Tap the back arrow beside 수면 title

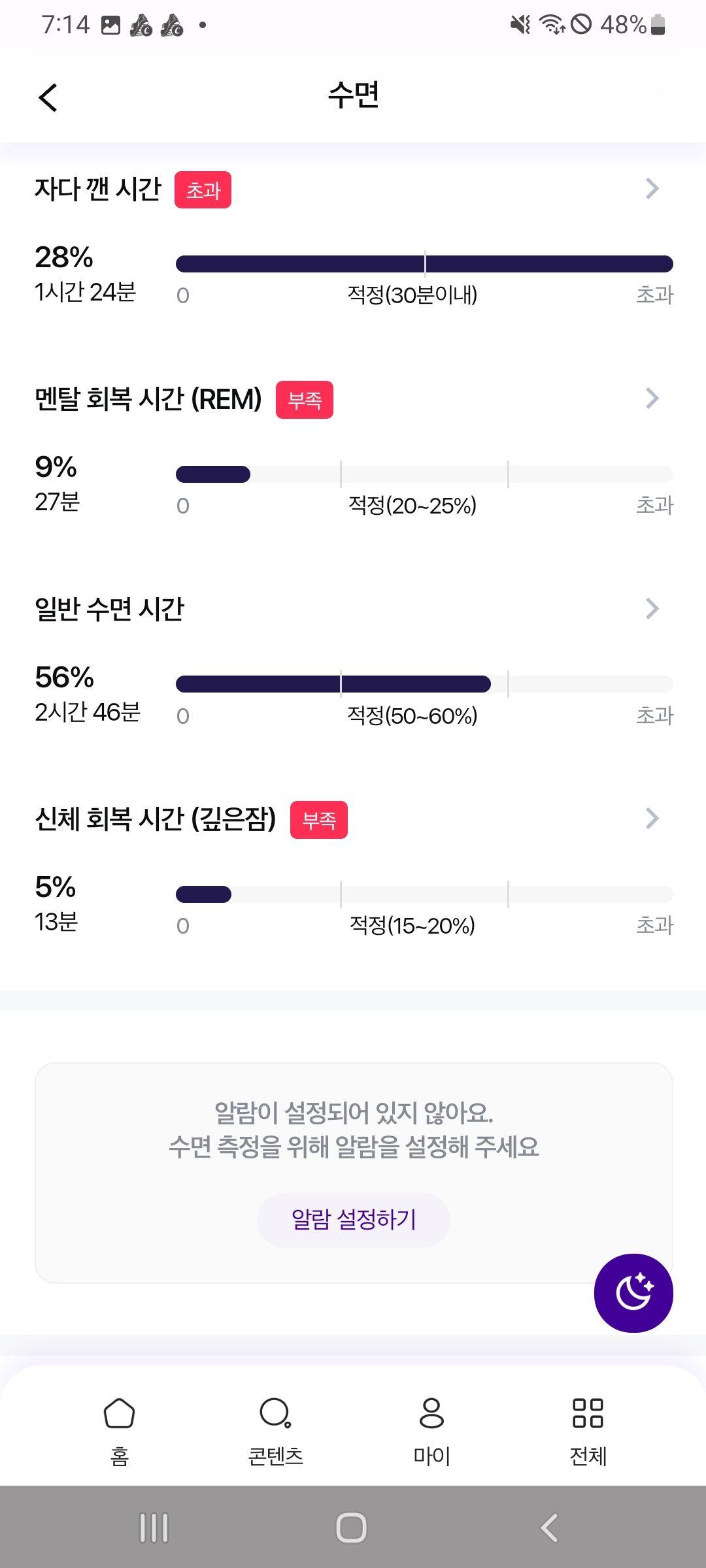tap(48, 97)
